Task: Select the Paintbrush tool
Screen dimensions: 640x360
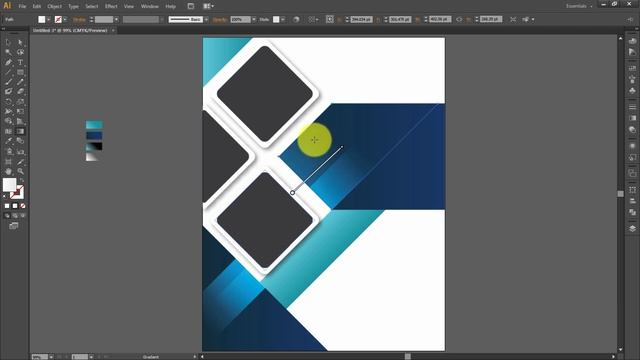Action: pos(8,82)
